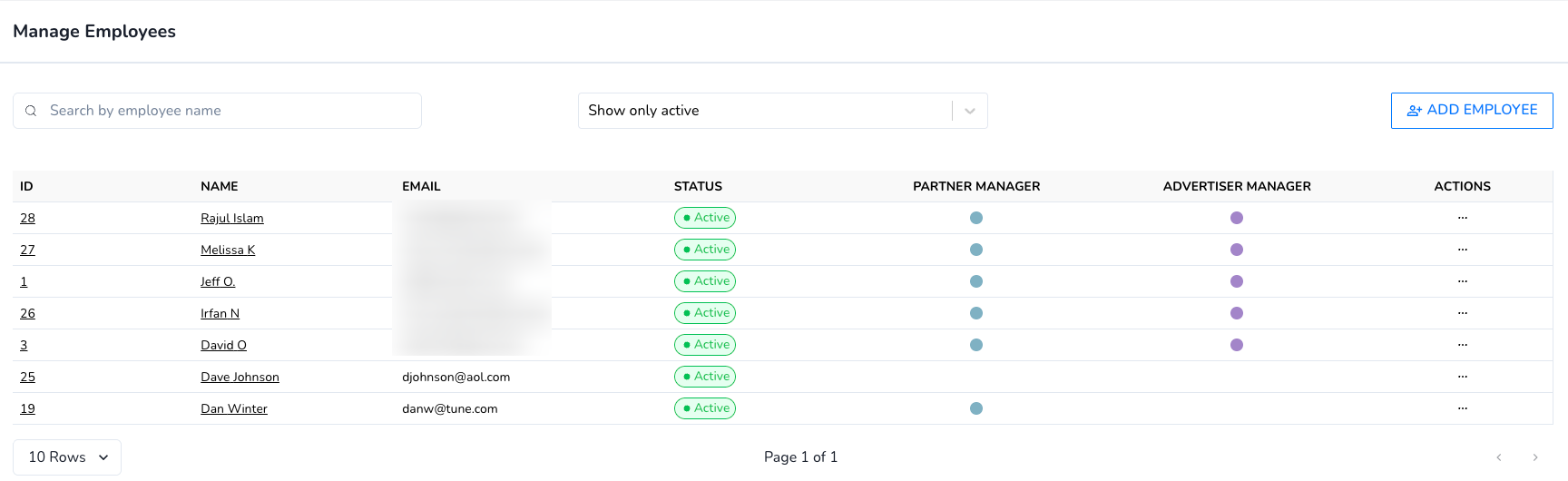This screenshot has width=1568, height=481.
Task: Click advertiser manager dot for Irfan N
Action: (x=1237, y=313)
